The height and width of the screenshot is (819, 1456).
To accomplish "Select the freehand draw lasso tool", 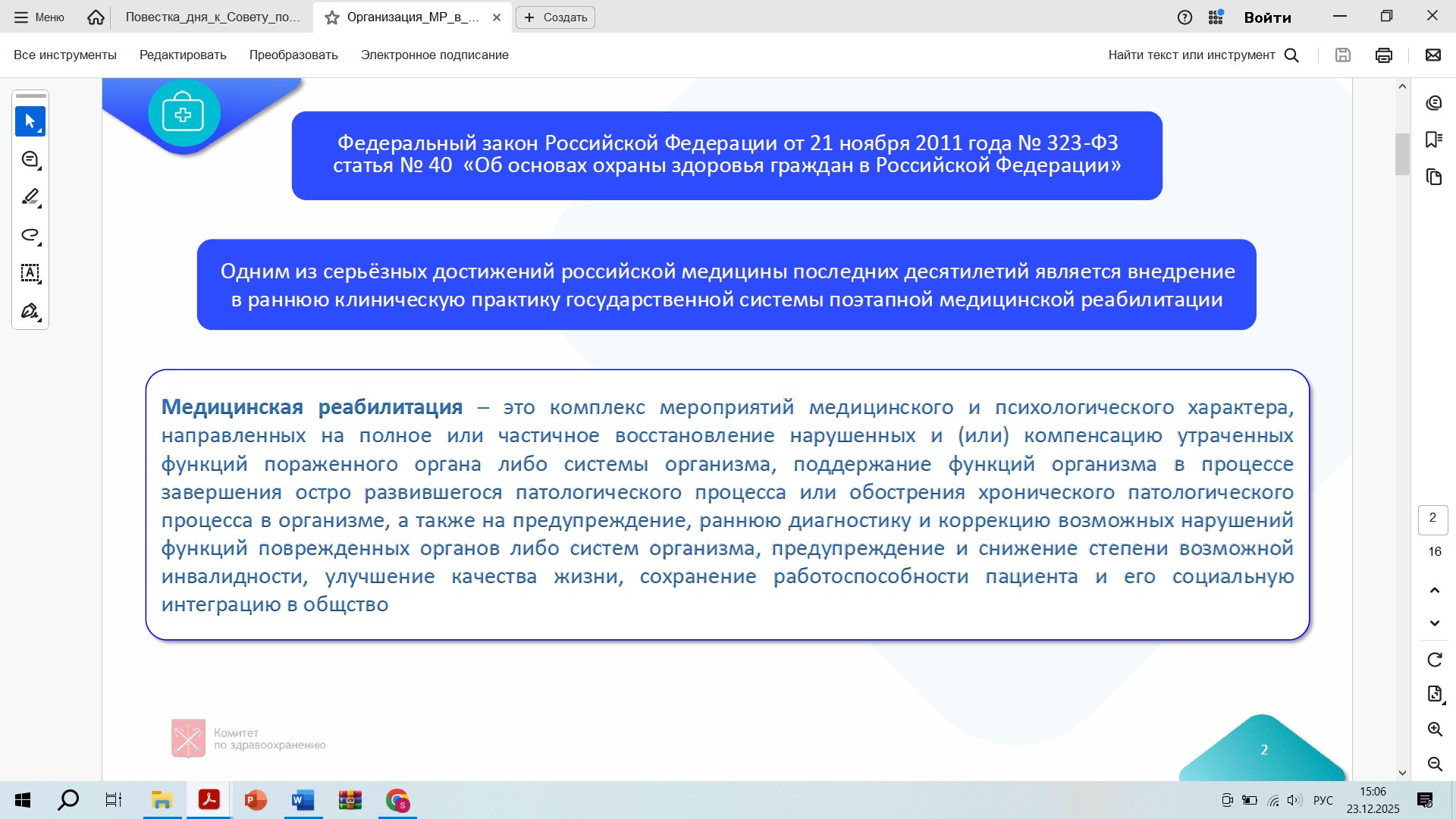I will tap(30, 235).
